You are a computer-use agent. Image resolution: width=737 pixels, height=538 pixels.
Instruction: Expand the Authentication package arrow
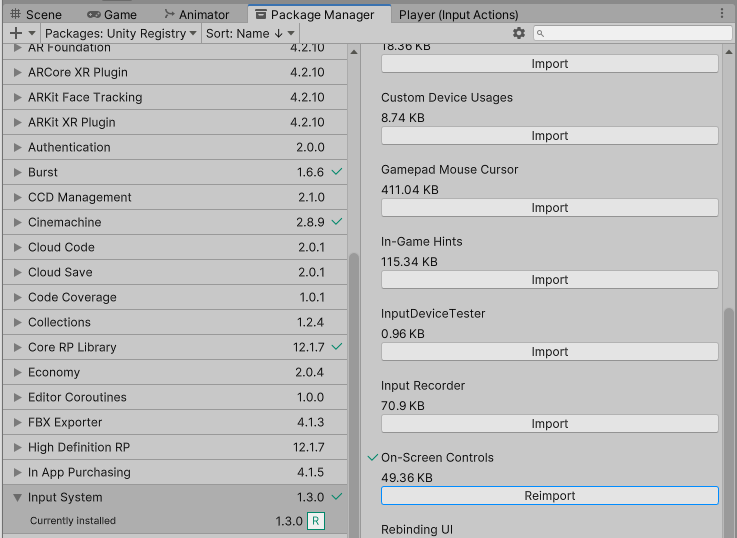click(x=17, y=147)
